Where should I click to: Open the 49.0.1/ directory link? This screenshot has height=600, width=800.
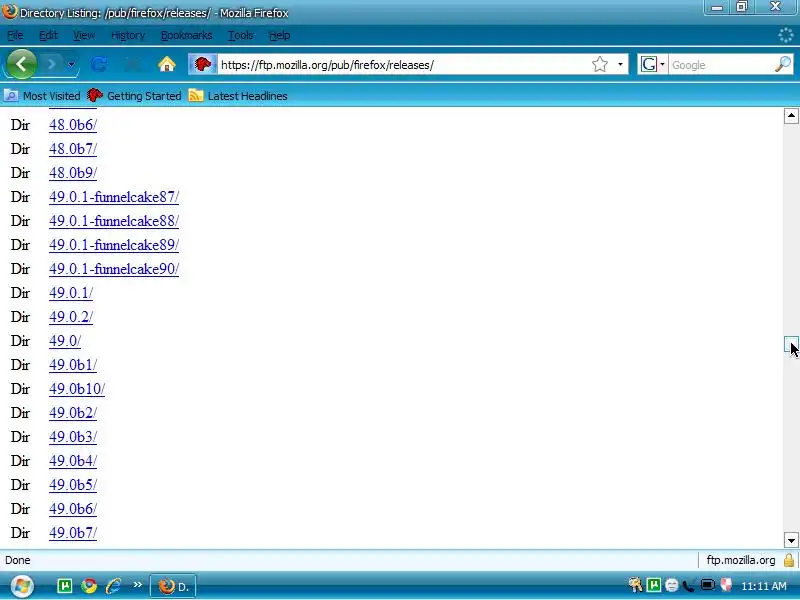[71, 293]
